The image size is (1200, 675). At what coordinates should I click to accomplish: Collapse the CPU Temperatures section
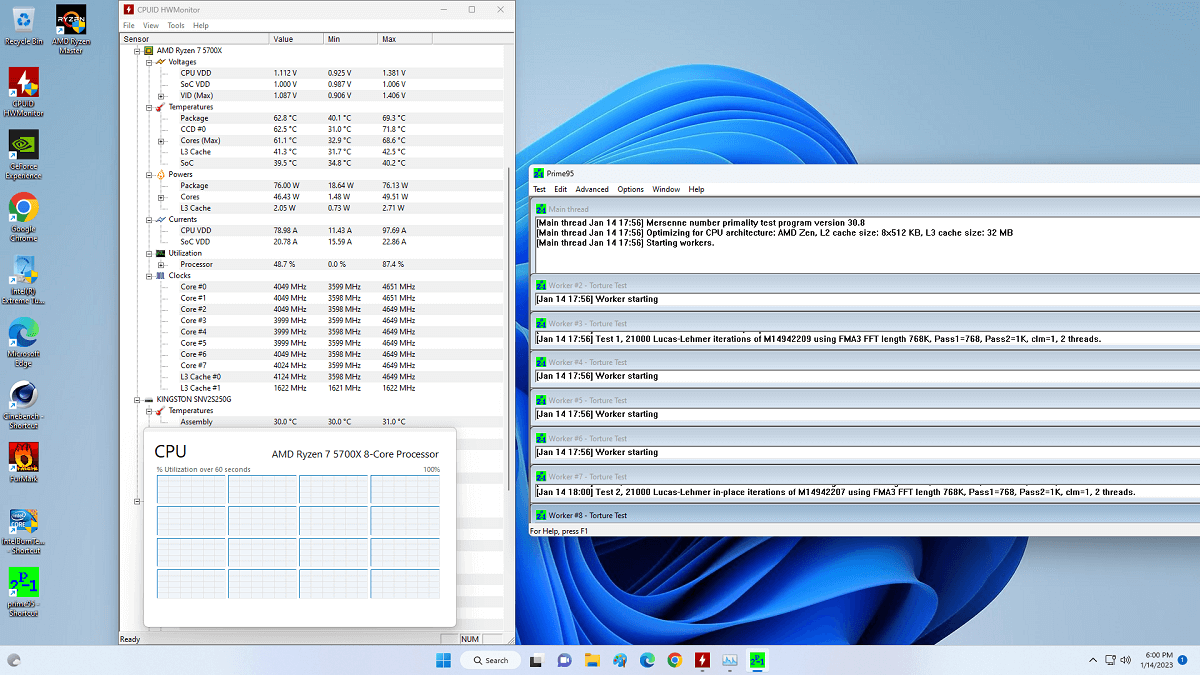(x=149, y=107)
